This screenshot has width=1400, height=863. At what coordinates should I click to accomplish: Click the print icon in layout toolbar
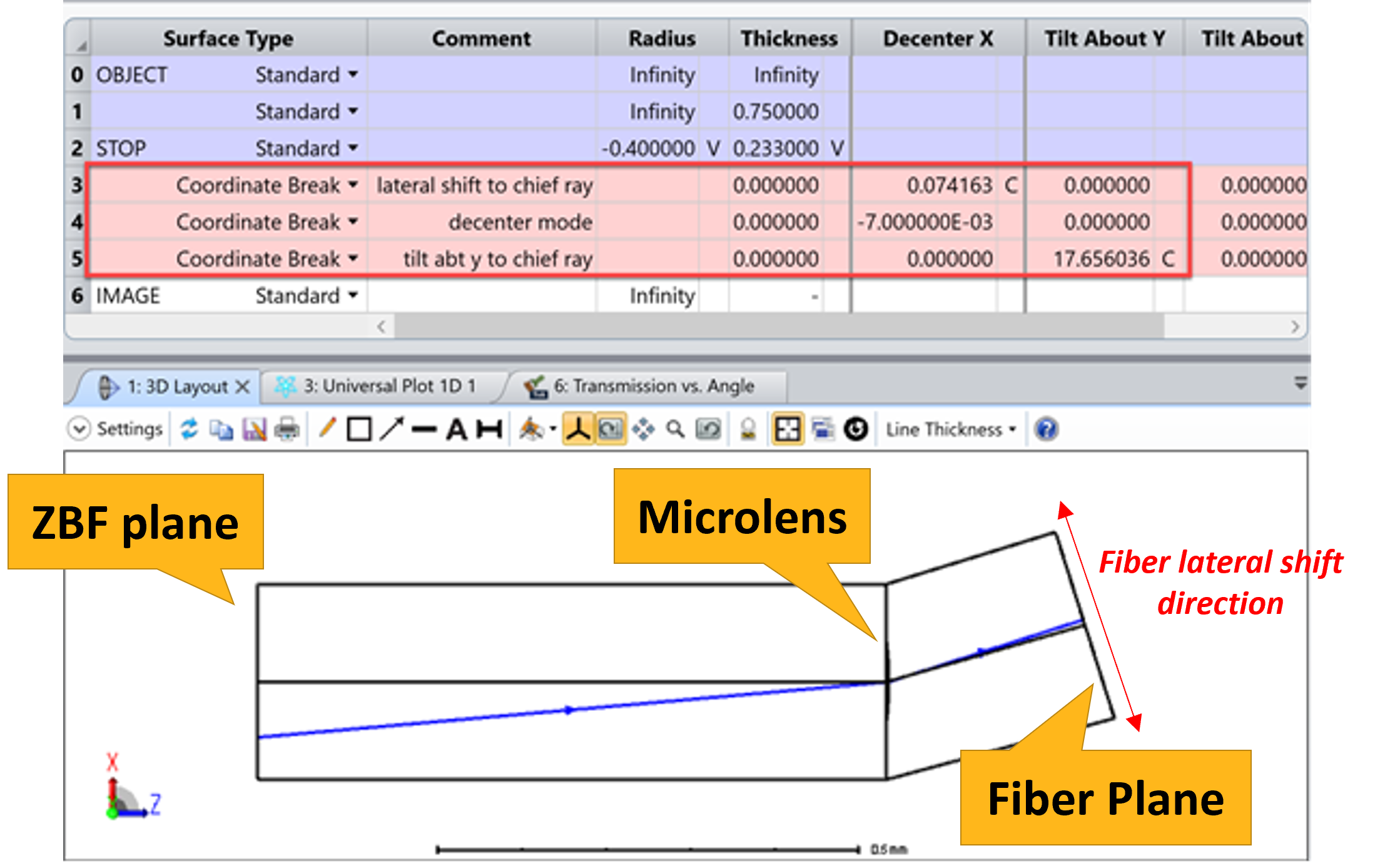(287, 429)
